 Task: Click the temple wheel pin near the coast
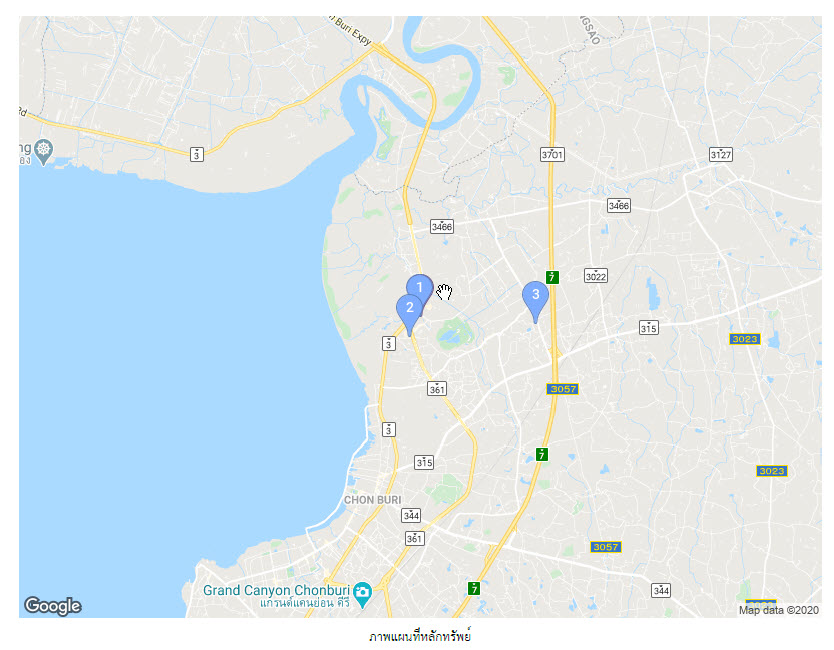coord(44,152)
